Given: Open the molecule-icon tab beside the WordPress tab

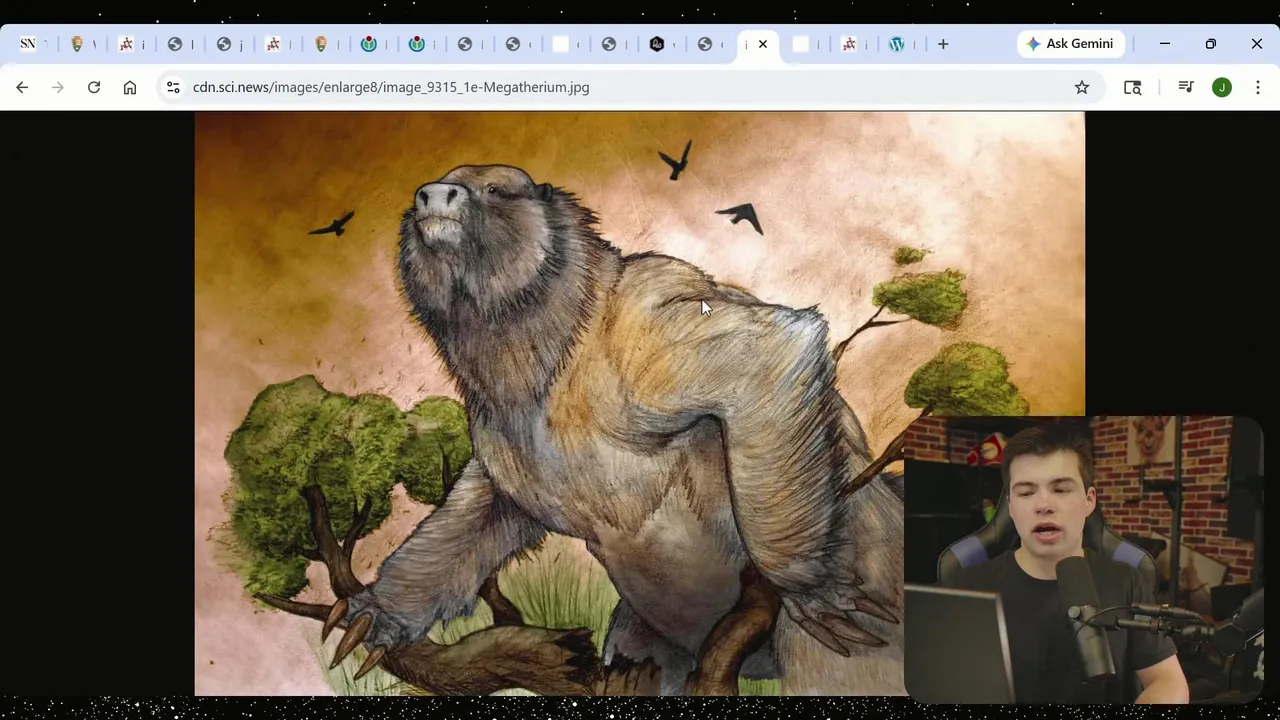Looking at the screenshot, I should [849, 44].
